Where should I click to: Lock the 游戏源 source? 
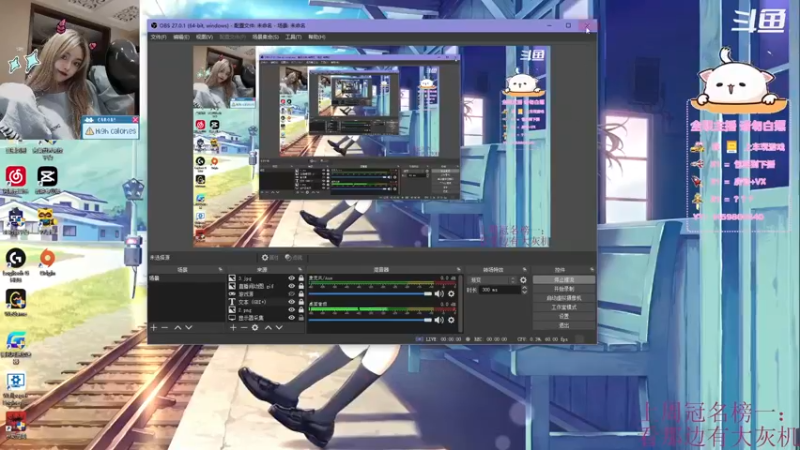pyautogui.click(x=301, y=294)
